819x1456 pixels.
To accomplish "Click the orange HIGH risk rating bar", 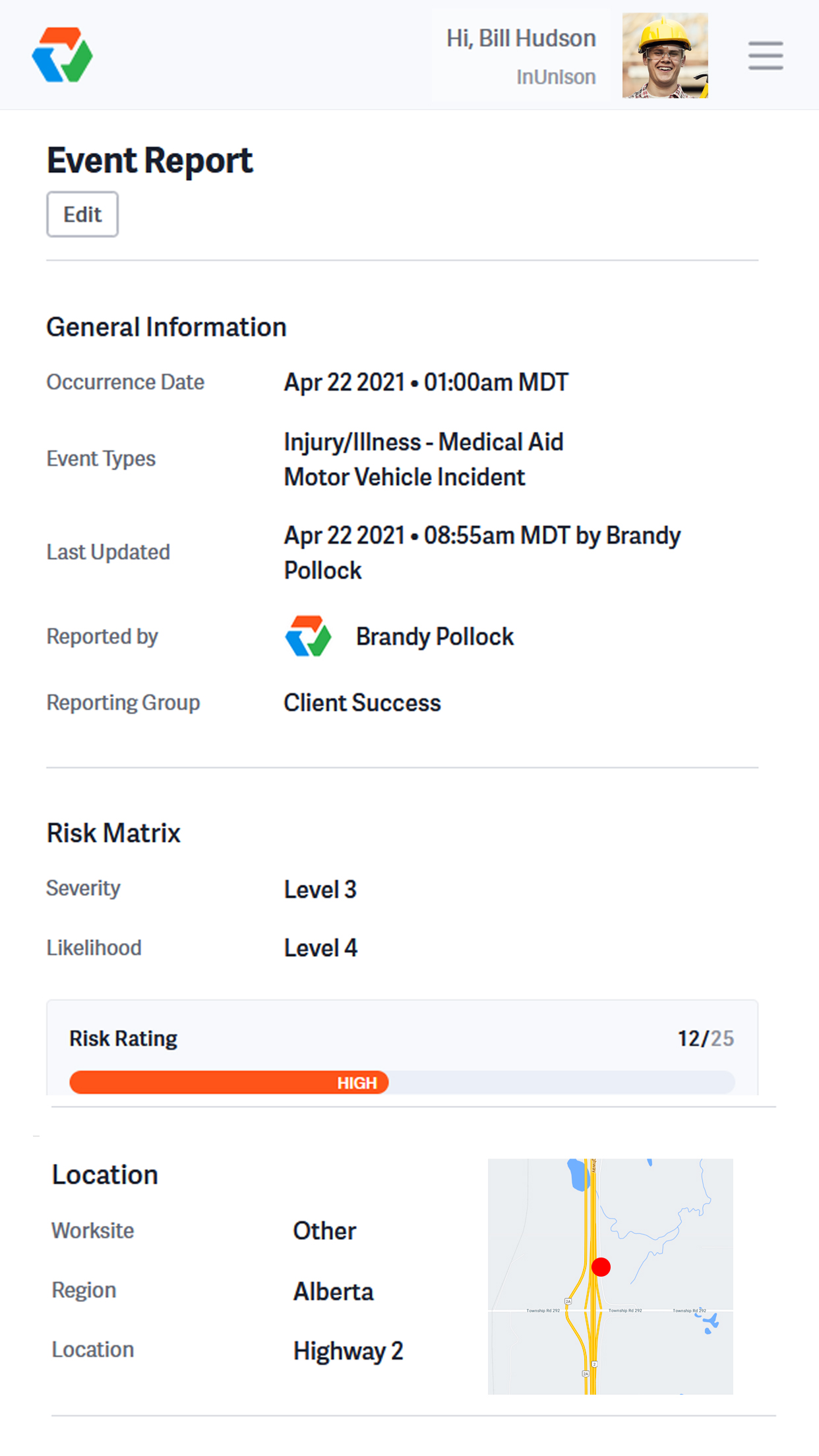I will pyautogui.click(x=229, y=1082).
